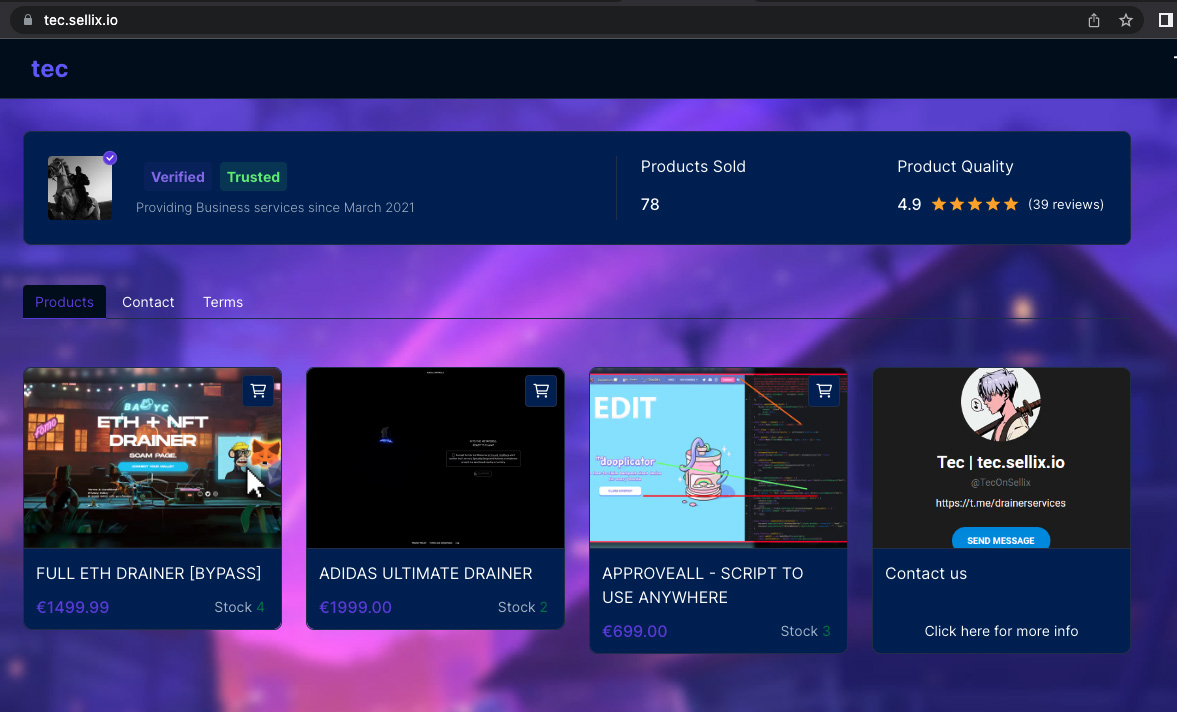Click the "Product Quality" heading
Screen dimensions: 1177x712
pyautogui.click(x=955, y=167)
